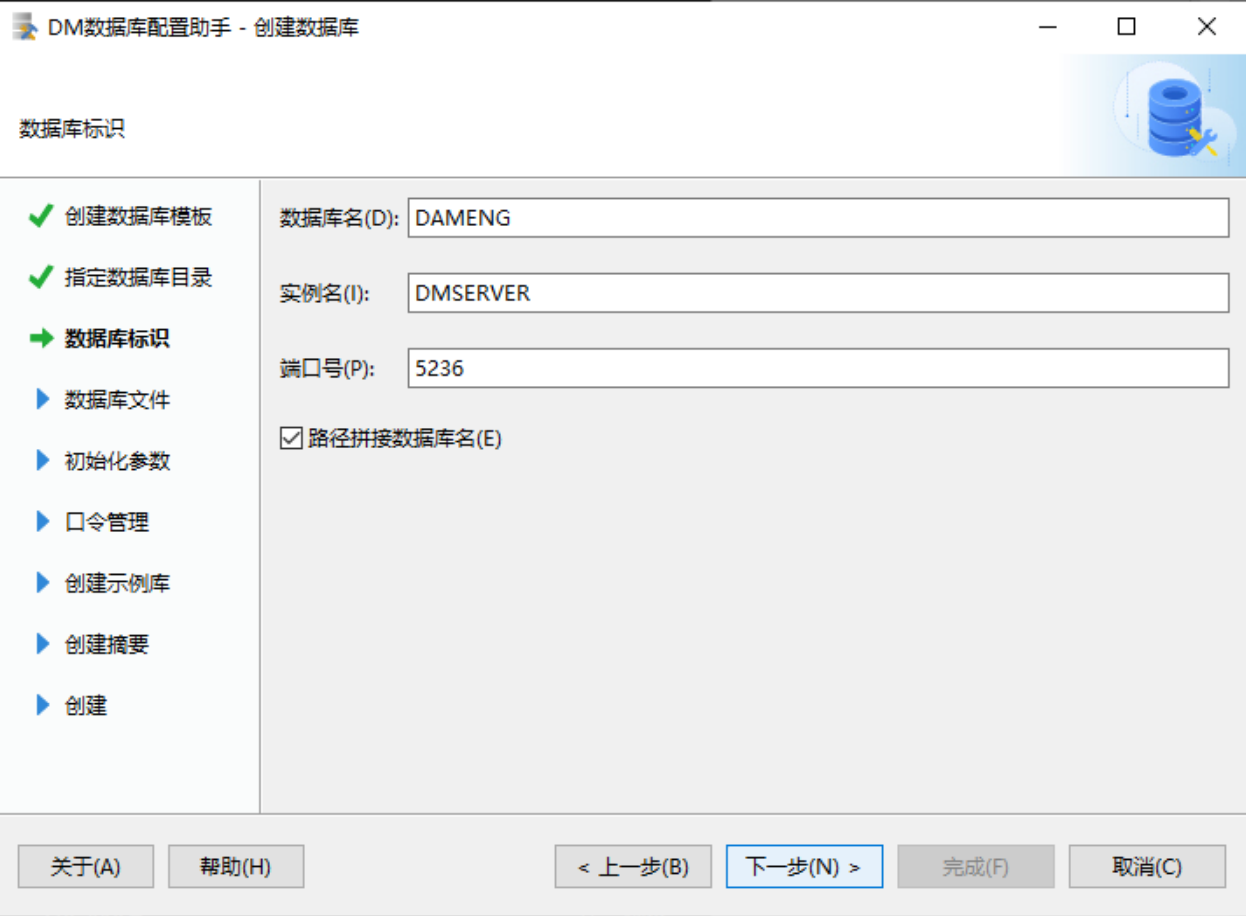Open the 帮助 help button
Image resolution: width=1246 pixels, height=916 pixels.
click(x=236, y=867)
